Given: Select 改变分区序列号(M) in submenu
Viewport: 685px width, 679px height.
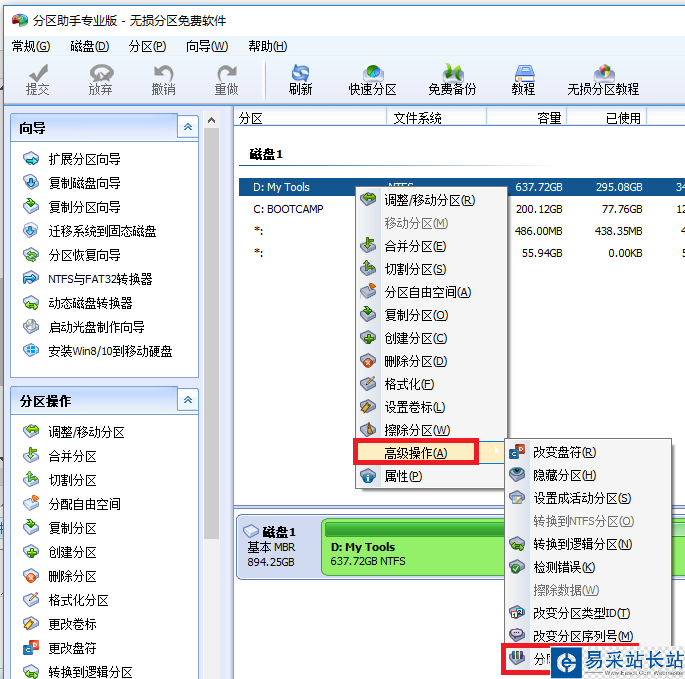Looking at the screenshot, I should [x=588, y=636].
